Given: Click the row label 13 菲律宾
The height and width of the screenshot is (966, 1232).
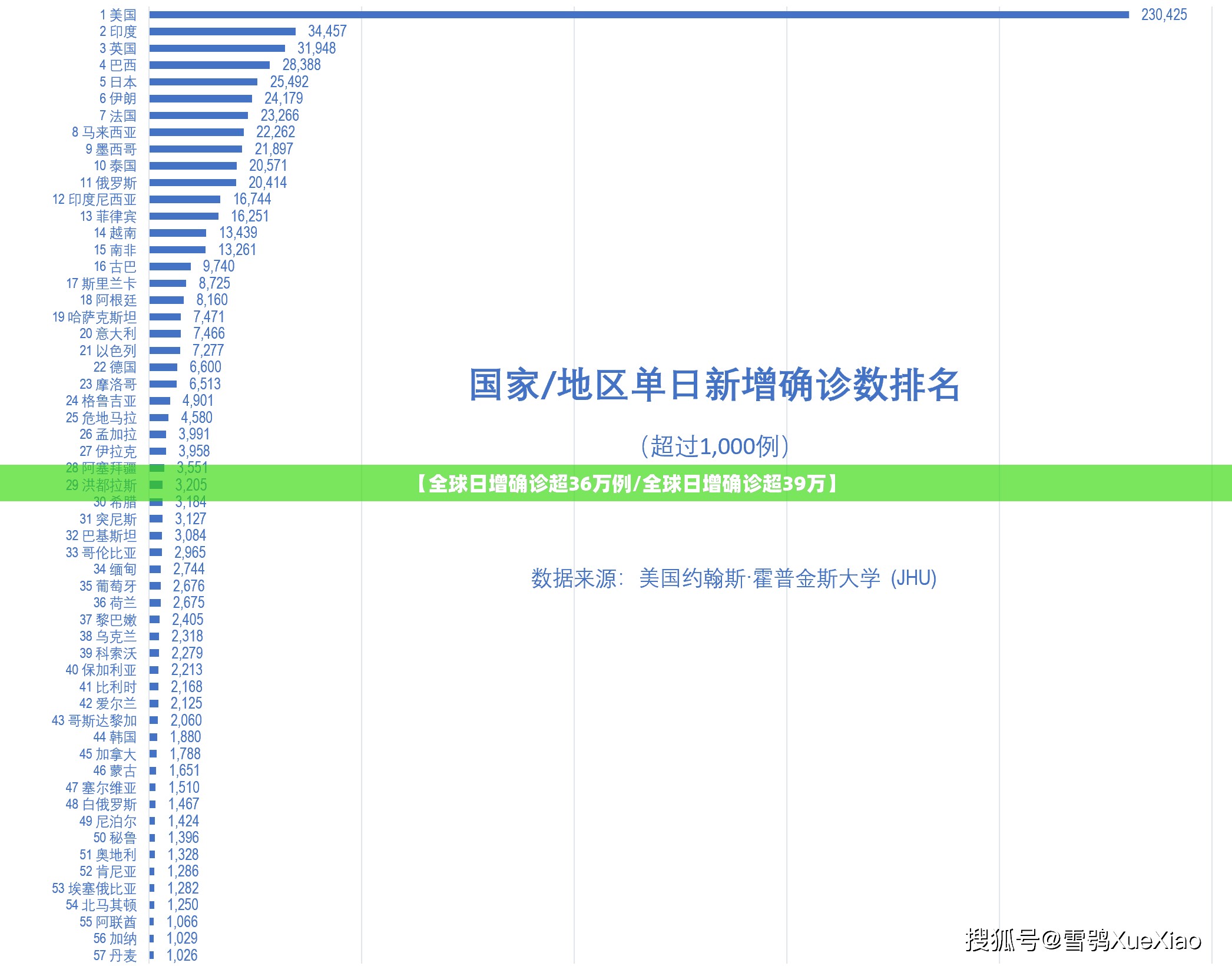Looking at the screenshot, I should 108,216.
